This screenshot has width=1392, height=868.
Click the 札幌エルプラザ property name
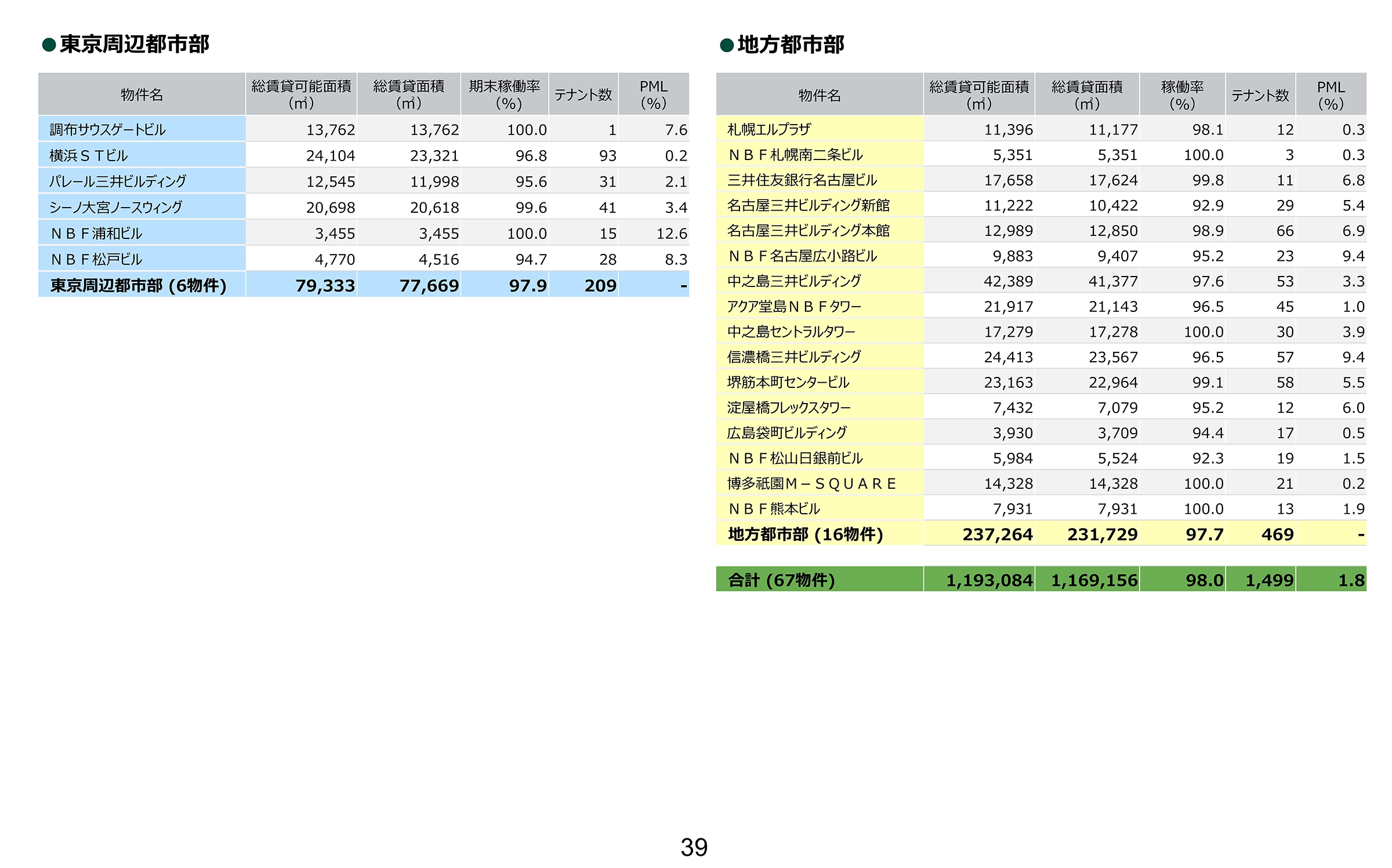click(x=769, y=129)
